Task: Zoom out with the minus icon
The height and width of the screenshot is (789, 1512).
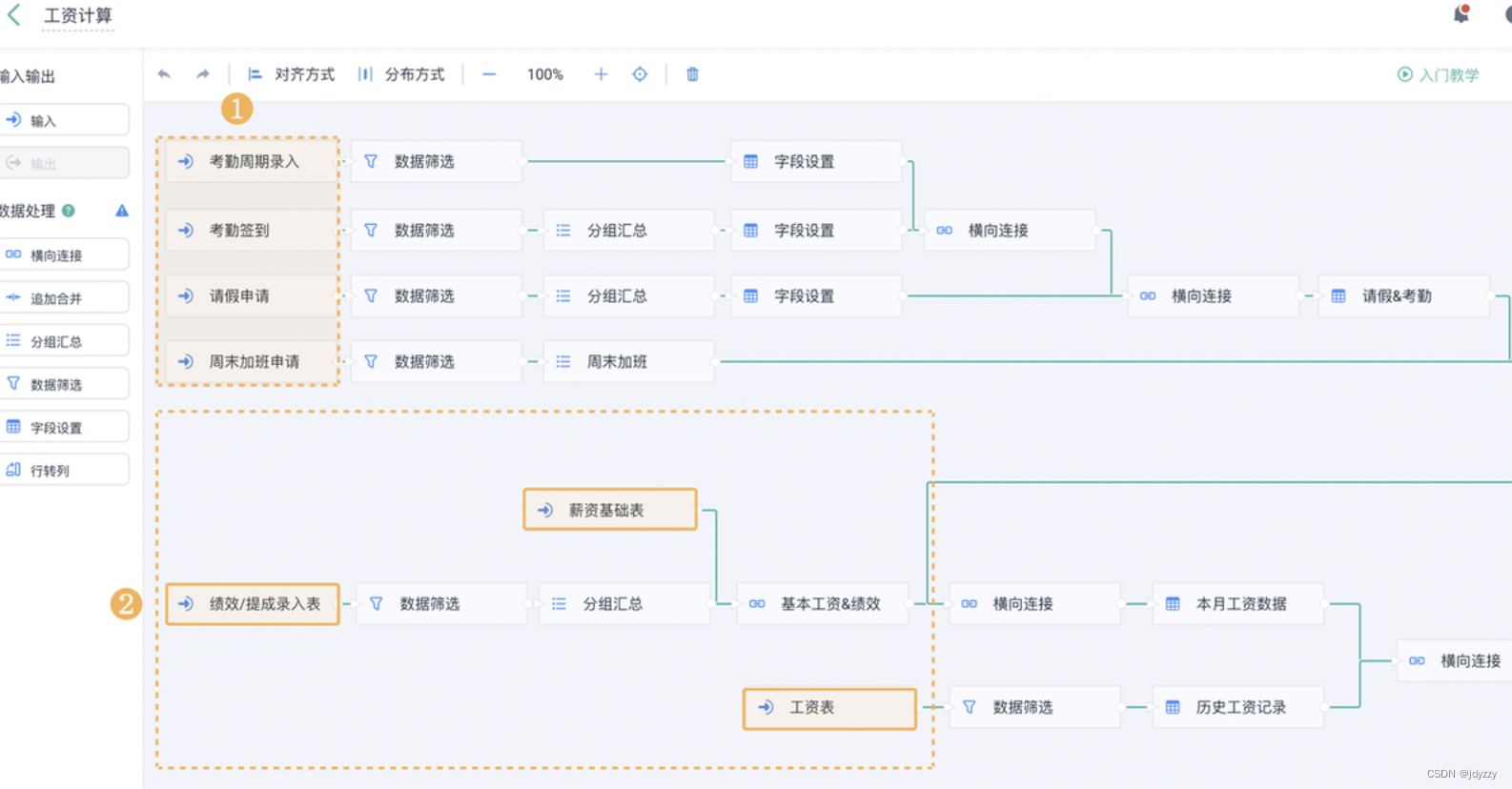Action: pos(489,74)
